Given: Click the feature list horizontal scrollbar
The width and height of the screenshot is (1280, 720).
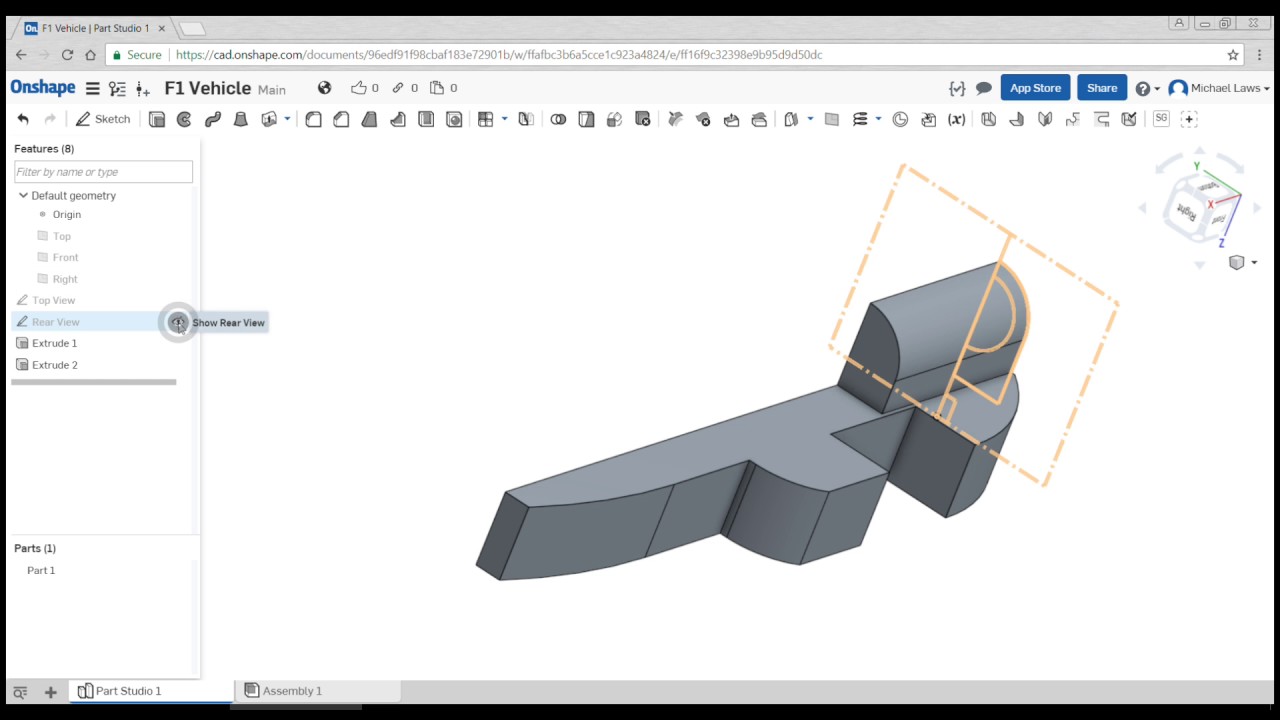Looking at the screenshot, I should [94, 382].
